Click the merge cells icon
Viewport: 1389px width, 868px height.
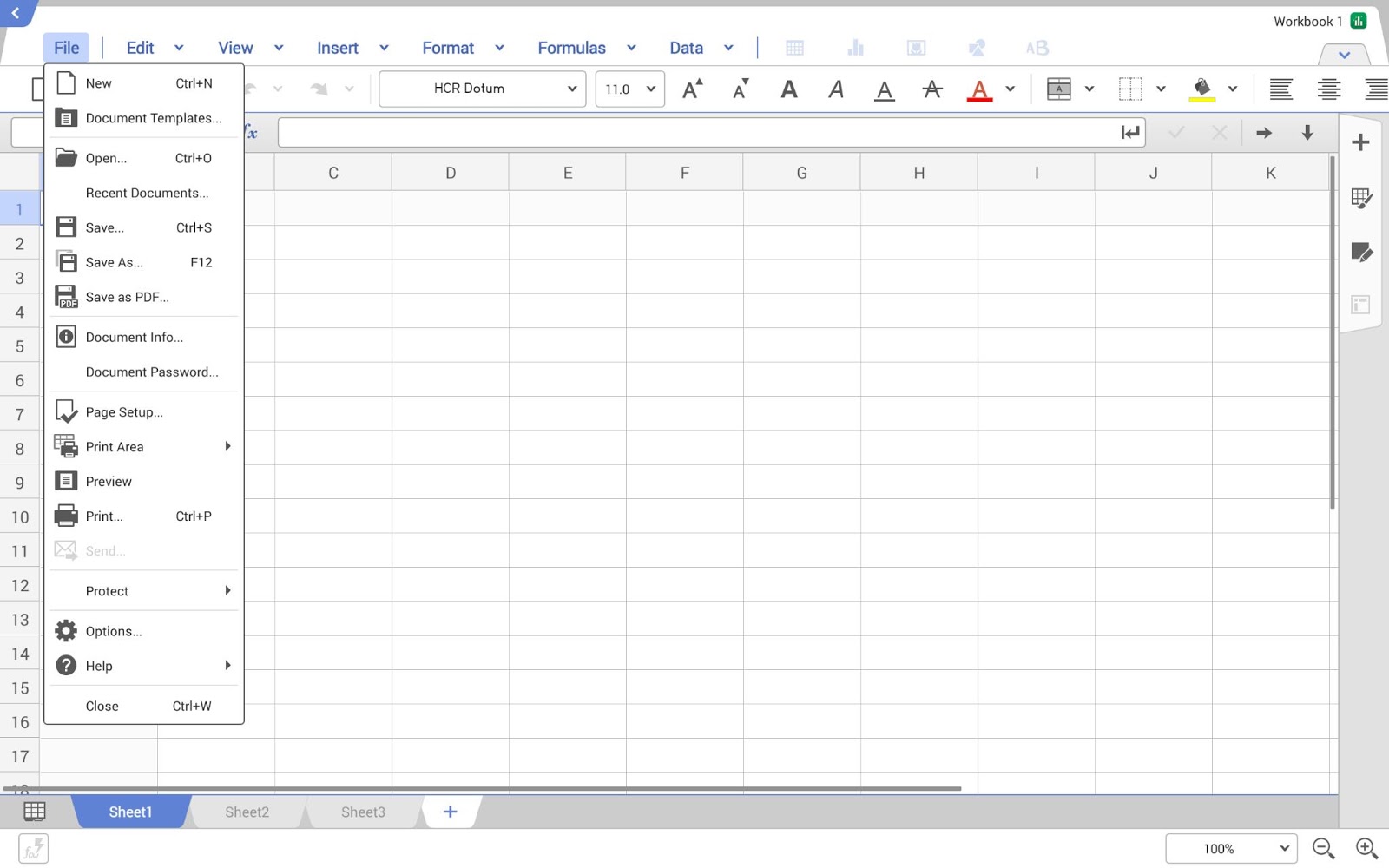pos(1058,89)
